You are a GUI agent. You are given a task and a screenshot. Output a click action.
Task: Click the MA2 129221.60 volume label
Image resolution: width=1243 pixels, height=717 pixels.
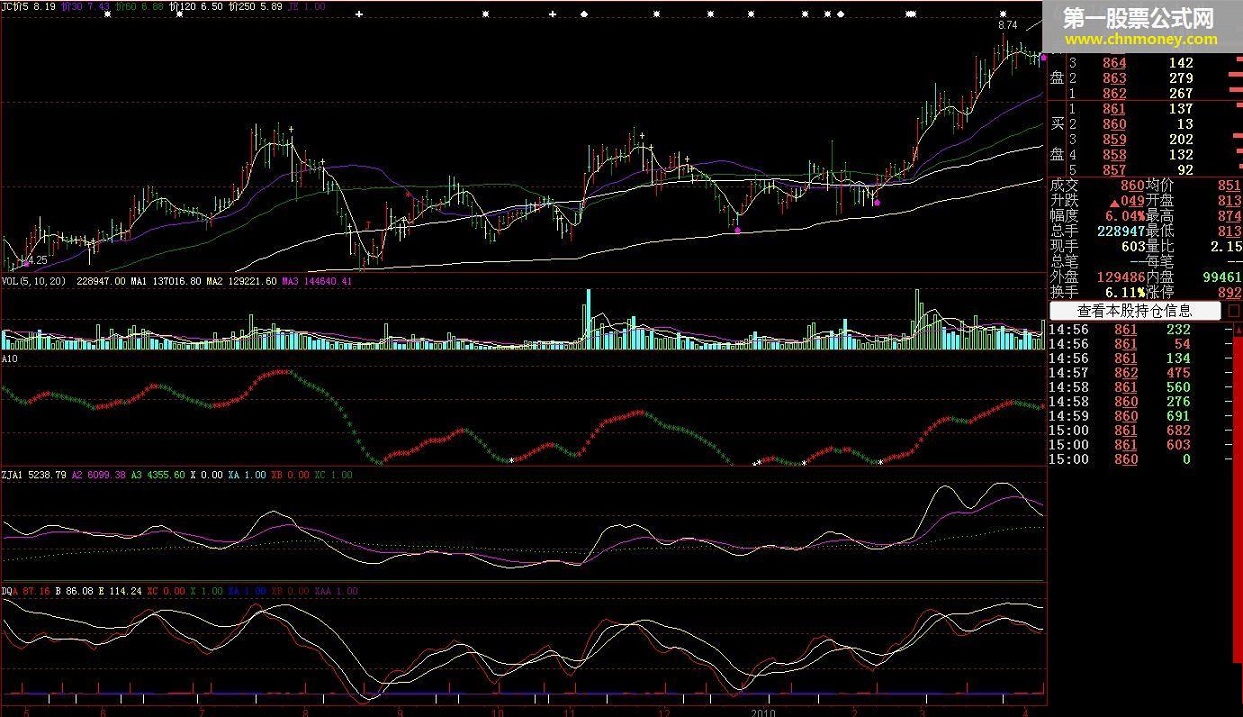[241, 282]
